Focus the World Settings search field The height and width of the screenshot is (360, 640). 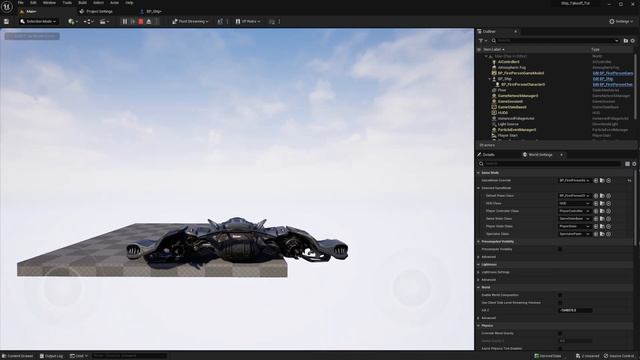pyautogui.click(x=550, y=164)
